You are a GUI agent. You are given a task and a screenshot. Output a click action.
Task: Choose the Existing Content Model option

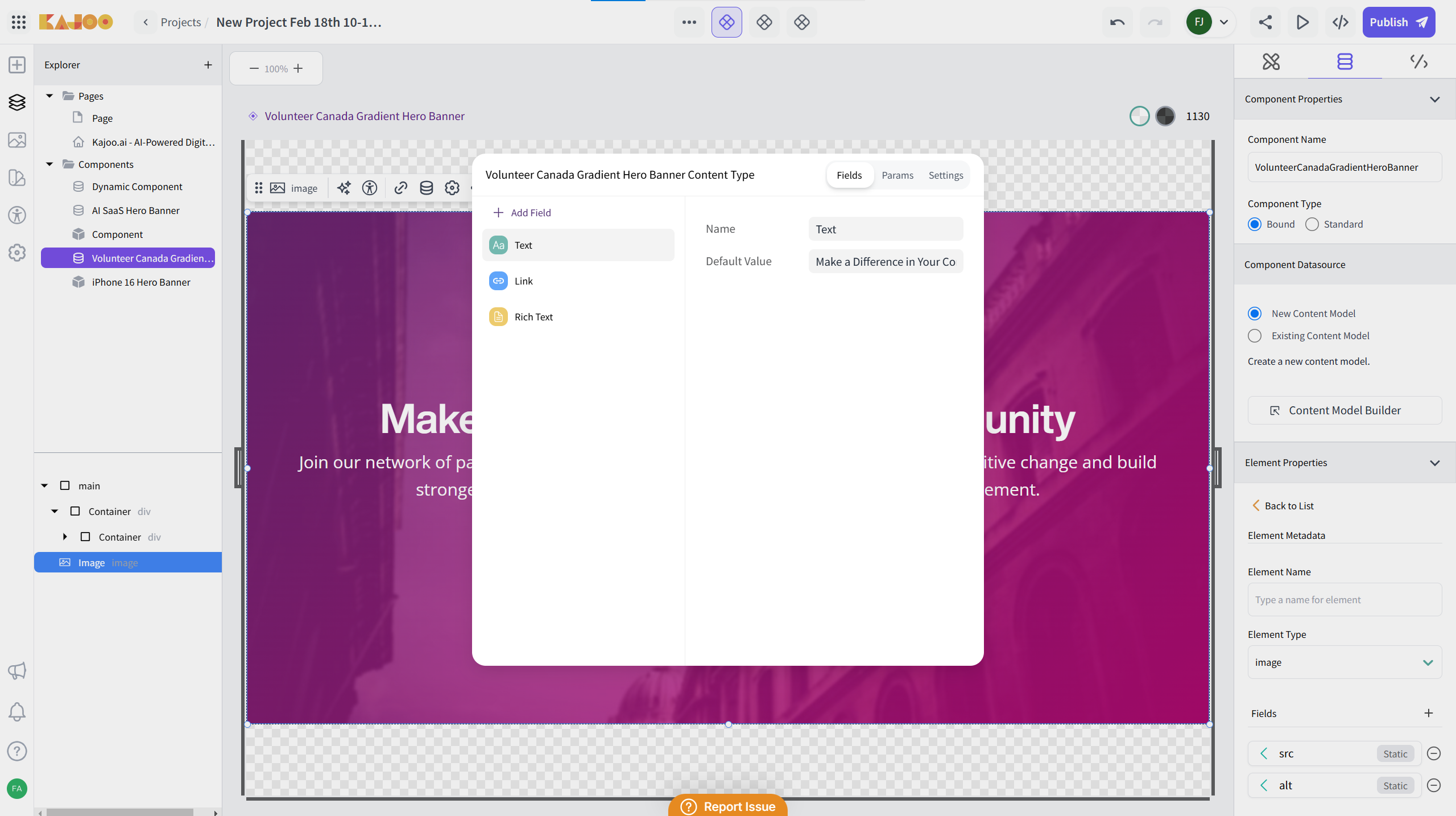pos(1255,336)
